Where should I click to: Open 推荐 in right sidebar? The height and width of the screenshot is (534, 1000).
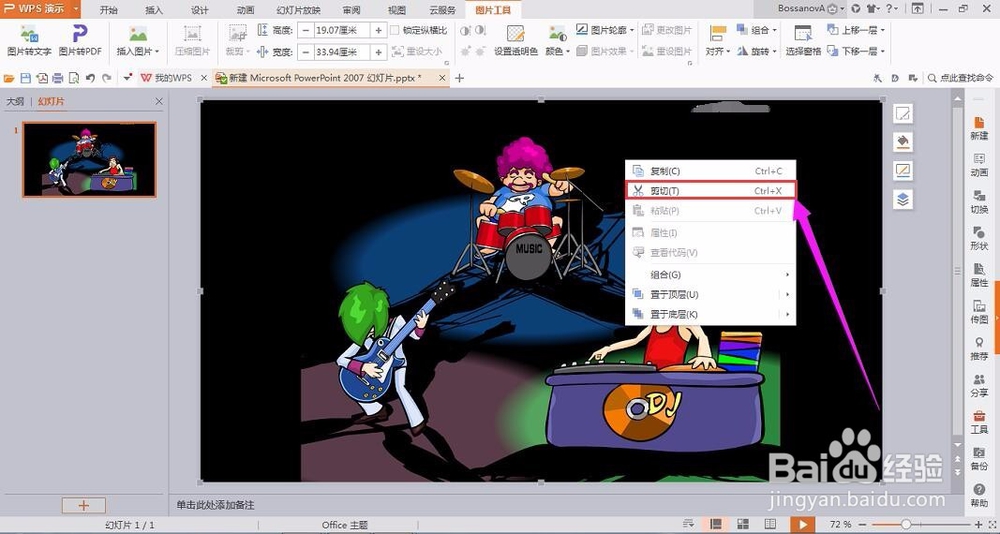[x=979, y=348]
